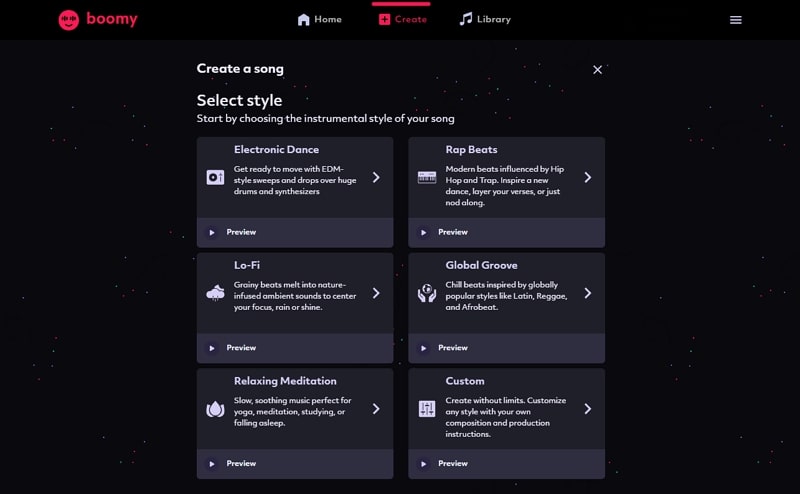Click the Lo-Fi rain cloud icon

(215, 293)
